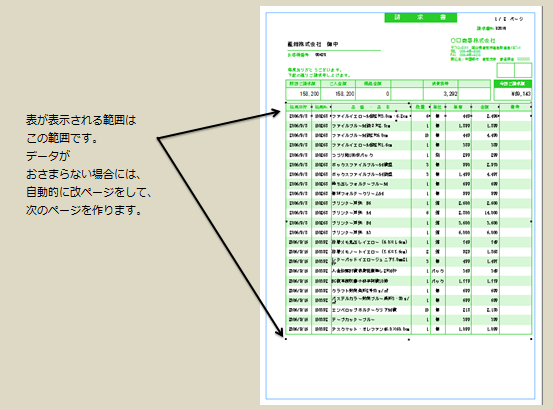
Task: Click the 〇〇商事株式会社 company name
Action: click(473, 41)
